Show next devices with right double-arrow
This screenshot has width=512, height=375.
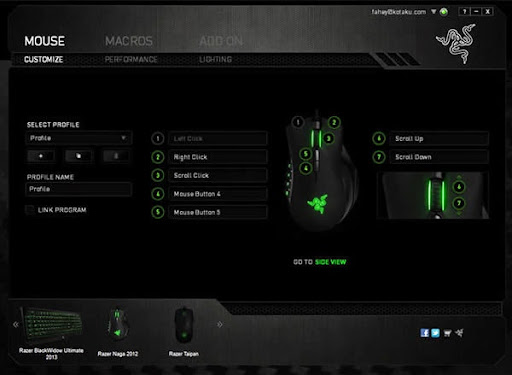click(220, 324)
